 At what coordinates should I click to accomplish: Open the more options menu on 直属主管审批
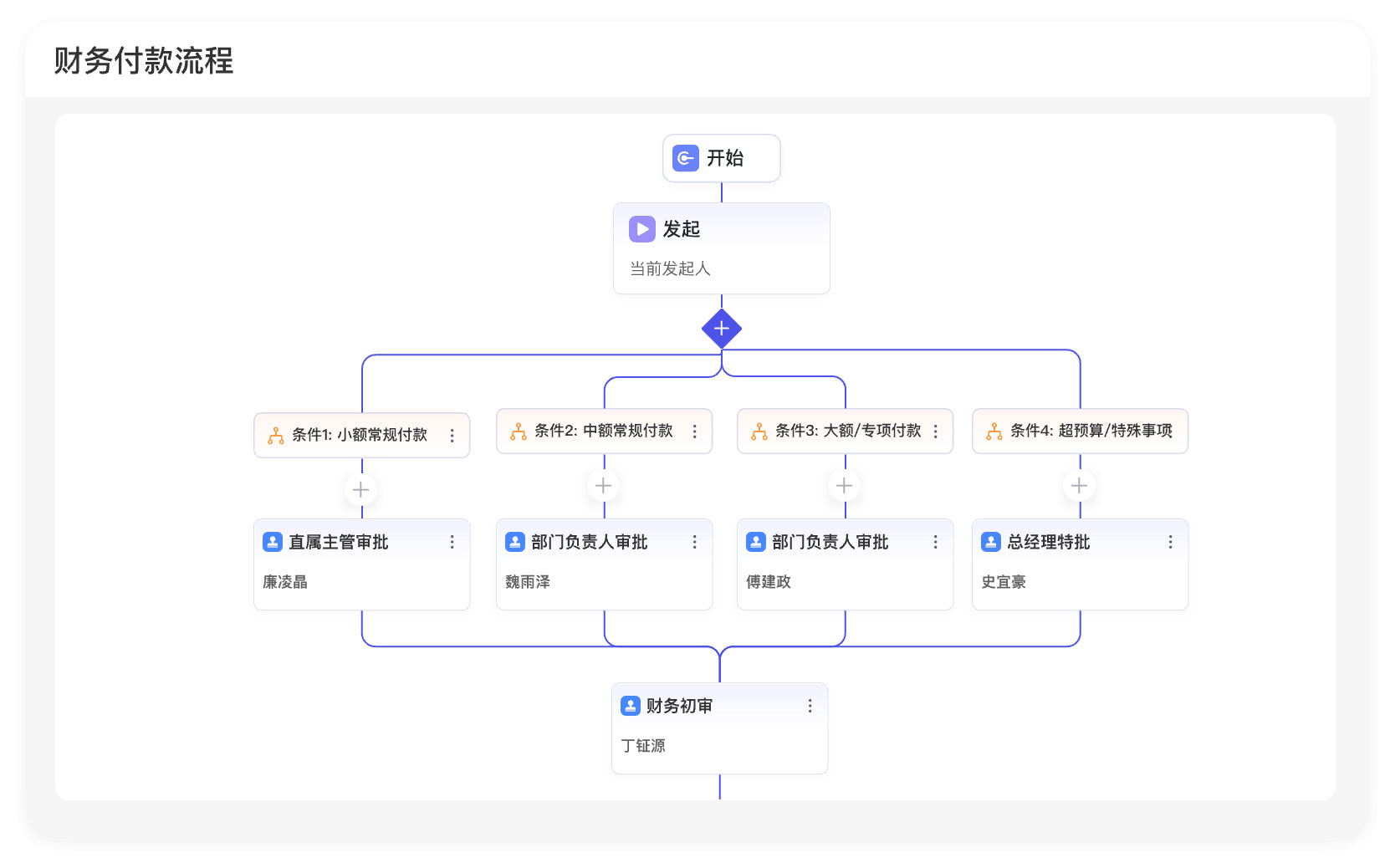[x=452, y=543]
